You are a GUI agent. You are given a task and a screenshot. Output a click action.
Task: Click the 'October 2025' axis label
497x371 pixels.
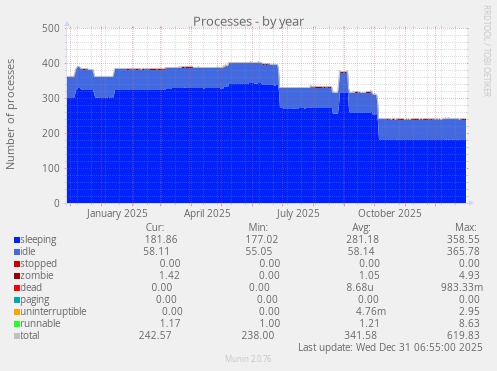coord(390,213)
